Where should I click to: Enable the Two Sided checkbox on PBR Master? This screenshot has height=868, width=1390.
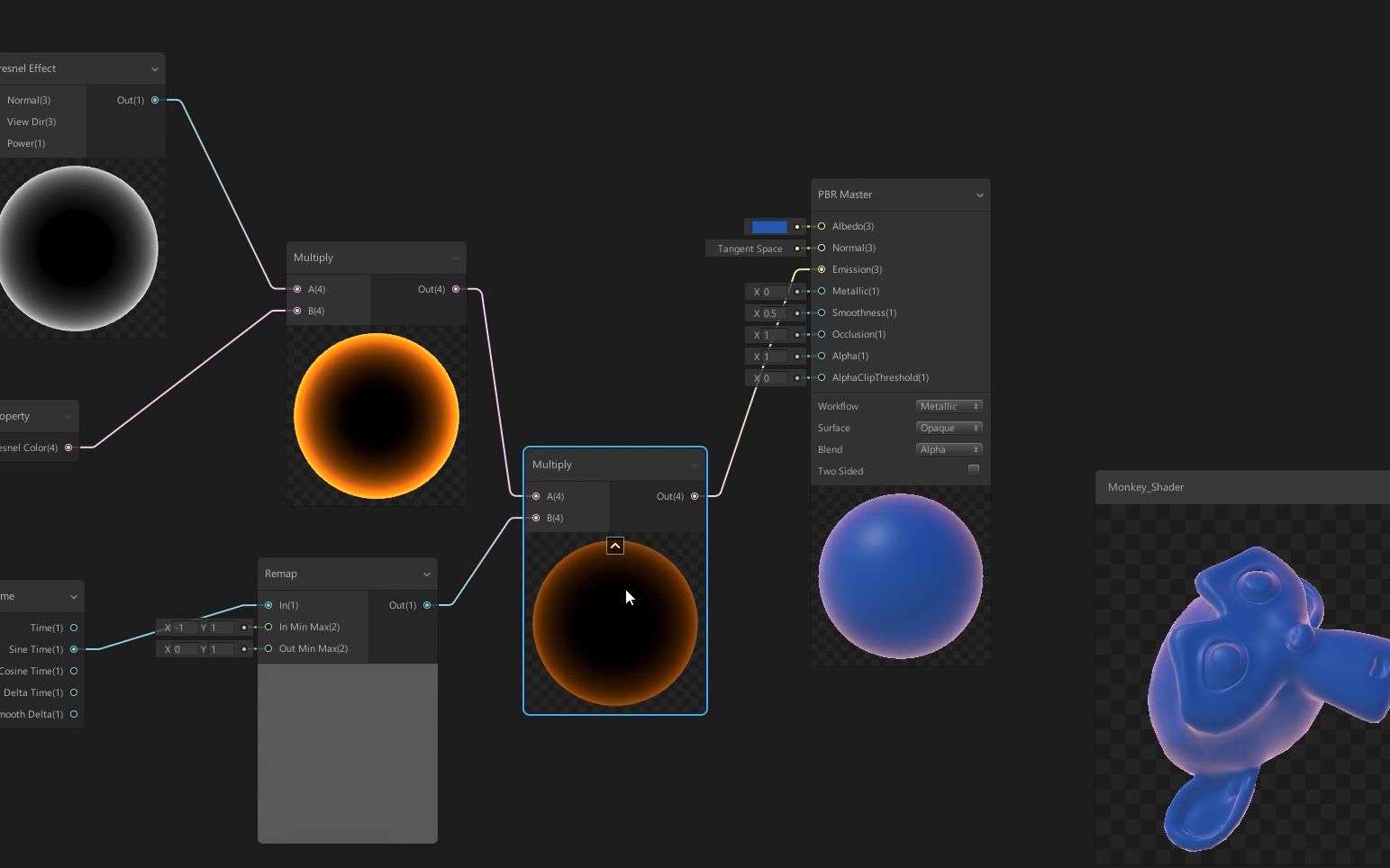(974, 470)
